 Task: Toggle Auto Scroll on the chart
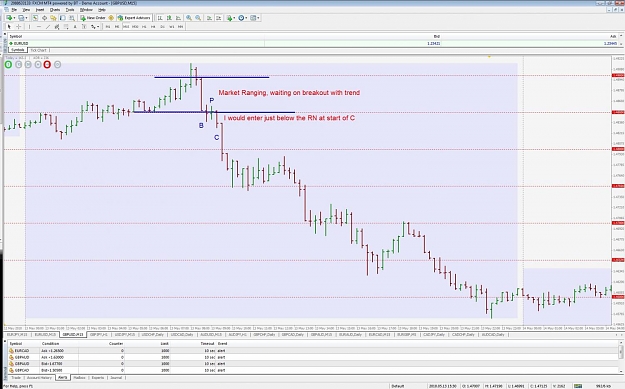point(209,18)
